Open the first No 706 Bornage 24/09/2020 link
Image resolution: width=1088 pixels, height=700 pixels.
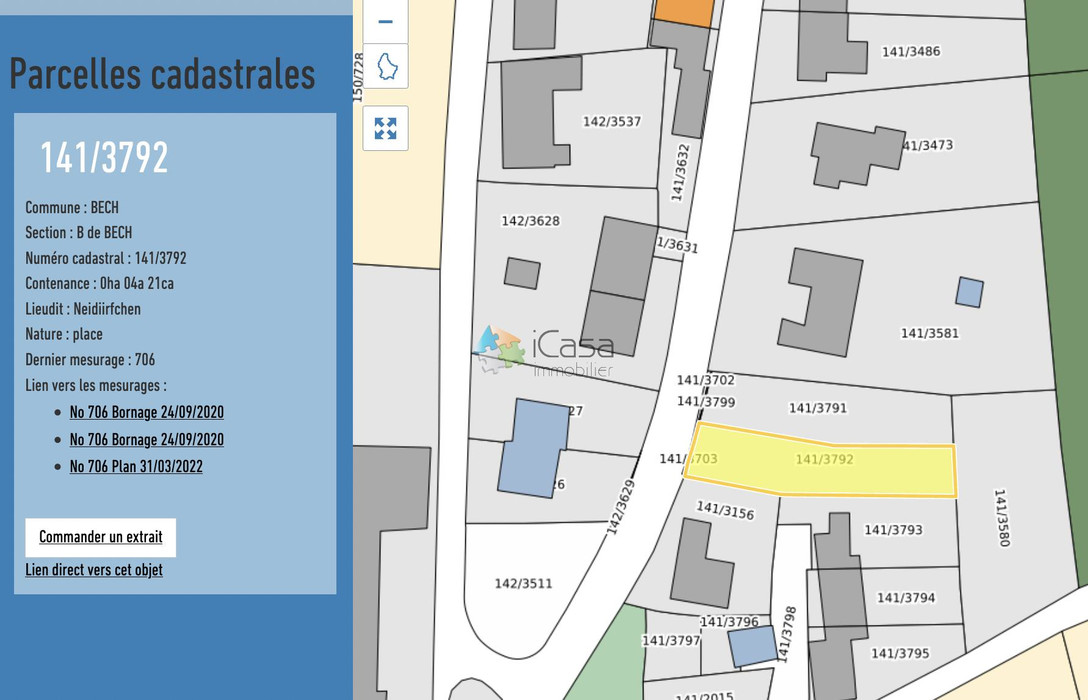click(x=146, y=412)
